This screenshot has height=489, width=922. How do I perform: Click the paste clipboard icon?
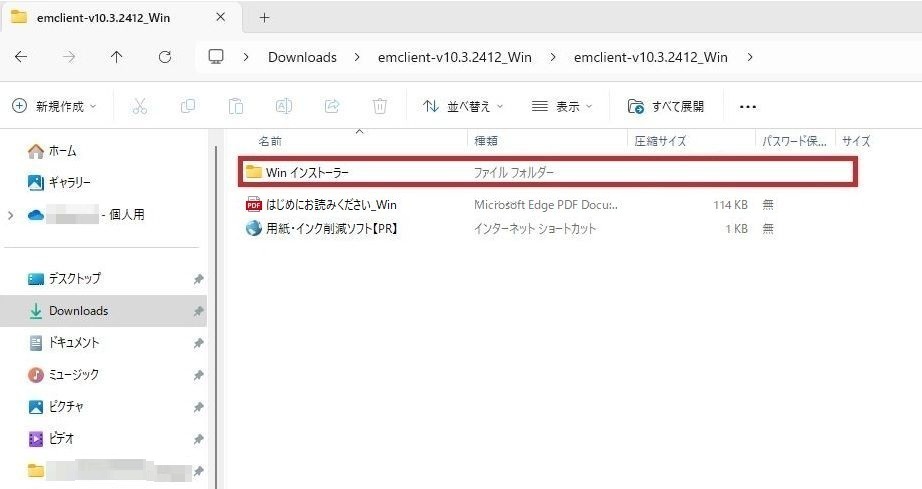coord(236,106)
